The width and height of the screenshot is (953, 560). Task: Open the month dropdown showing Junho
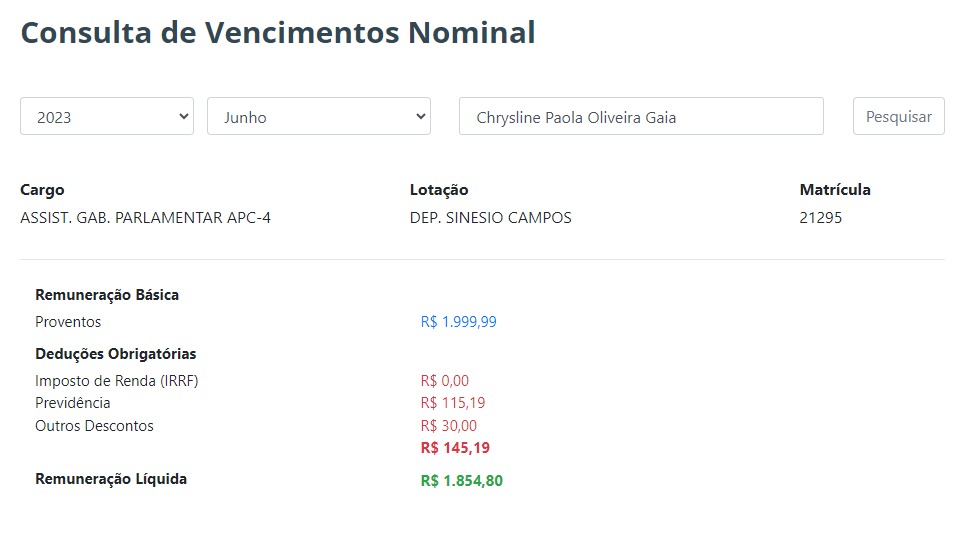tap(318, 116)
